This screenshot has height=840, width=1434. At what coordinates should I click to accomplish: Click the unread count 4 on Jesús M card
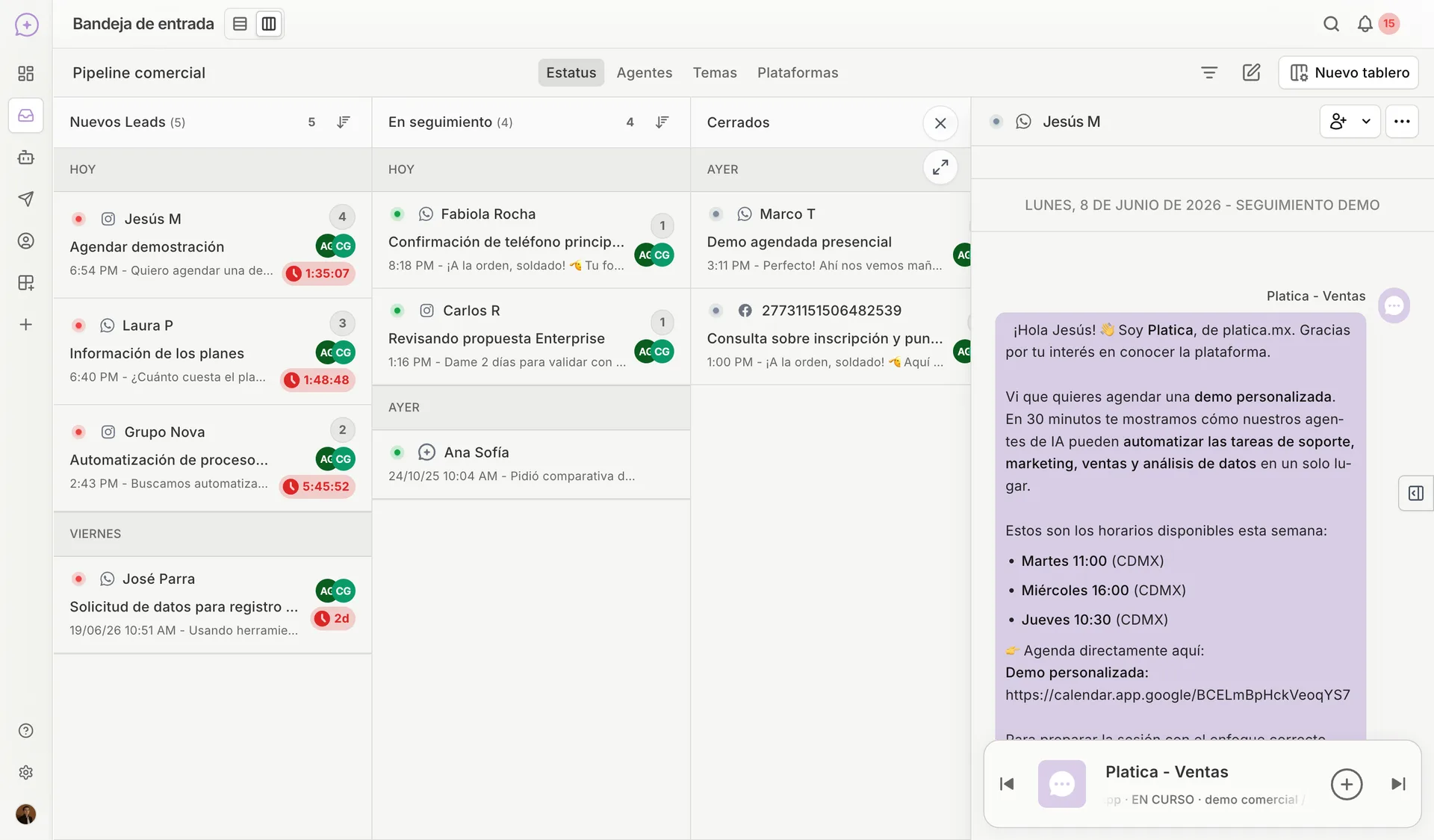tap(342, 217)
